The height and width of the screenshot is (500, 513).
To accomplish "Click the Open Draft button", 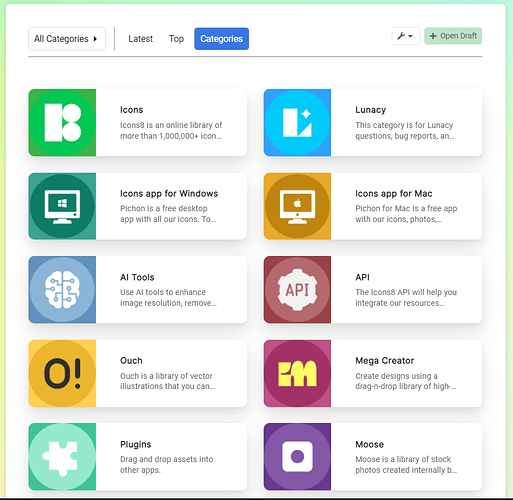I will click(x=453, y=36).
